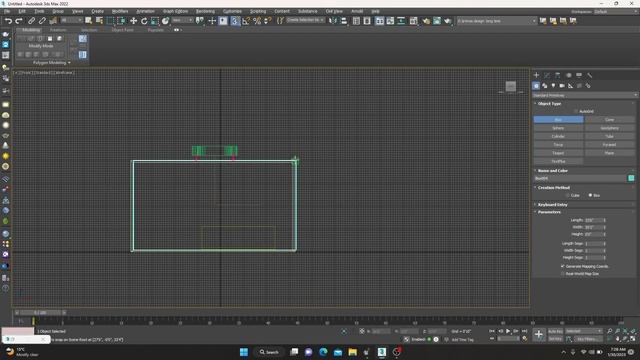The width and height of the screenshot is (640, 360).
Task: Open the Select by Name dialog
Action: 99,21
